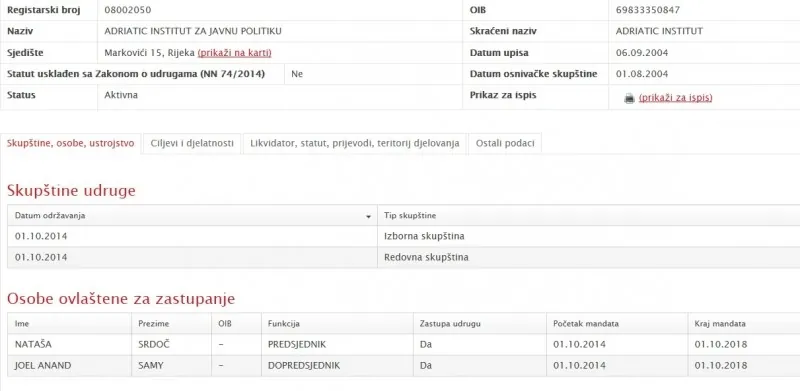Switch to the 'Ostali podaci' tab

pos(505,143)
